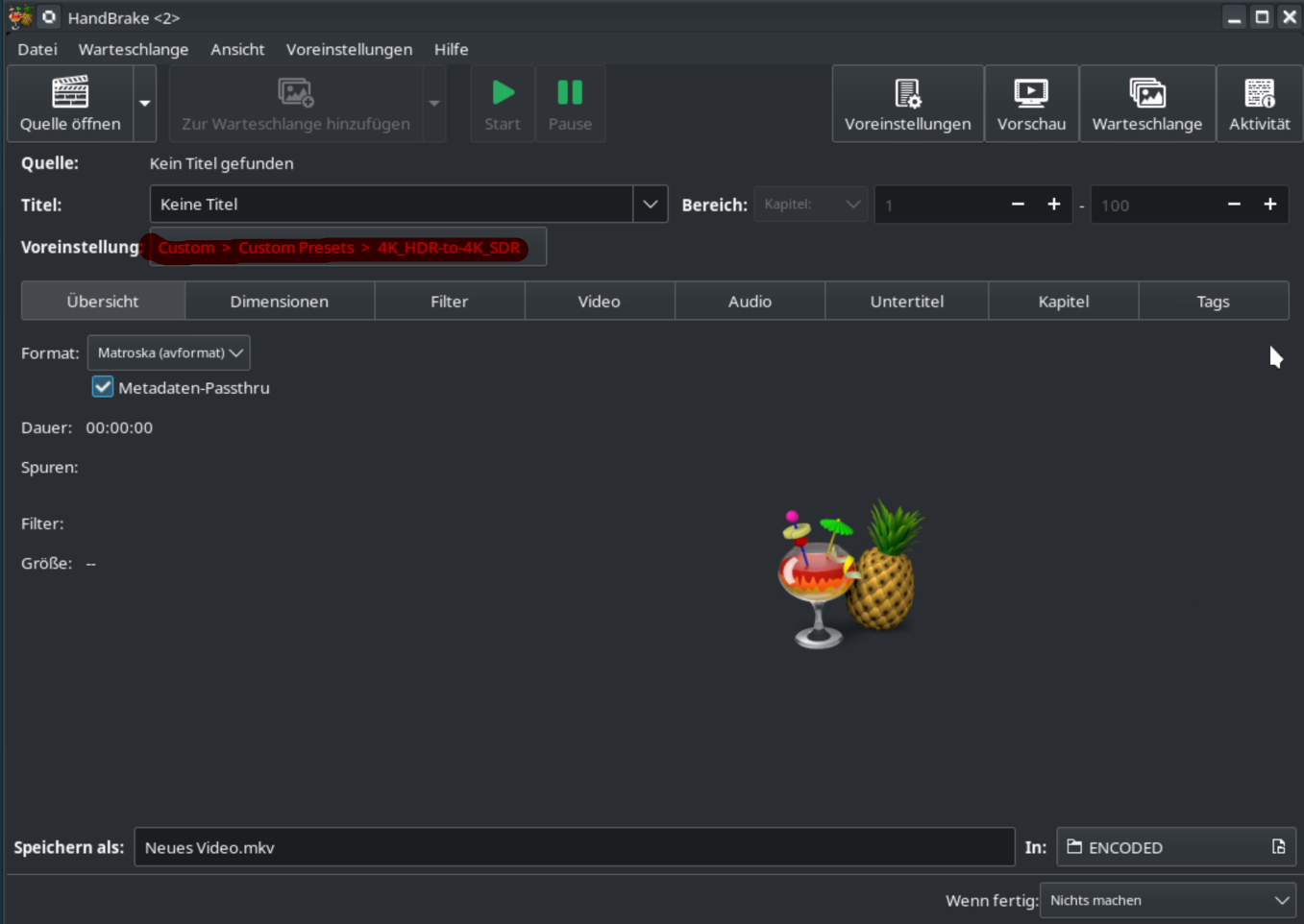Open the Ansicht menu
The width and height of the screenshot is (1304, 924).
point(237,49)
